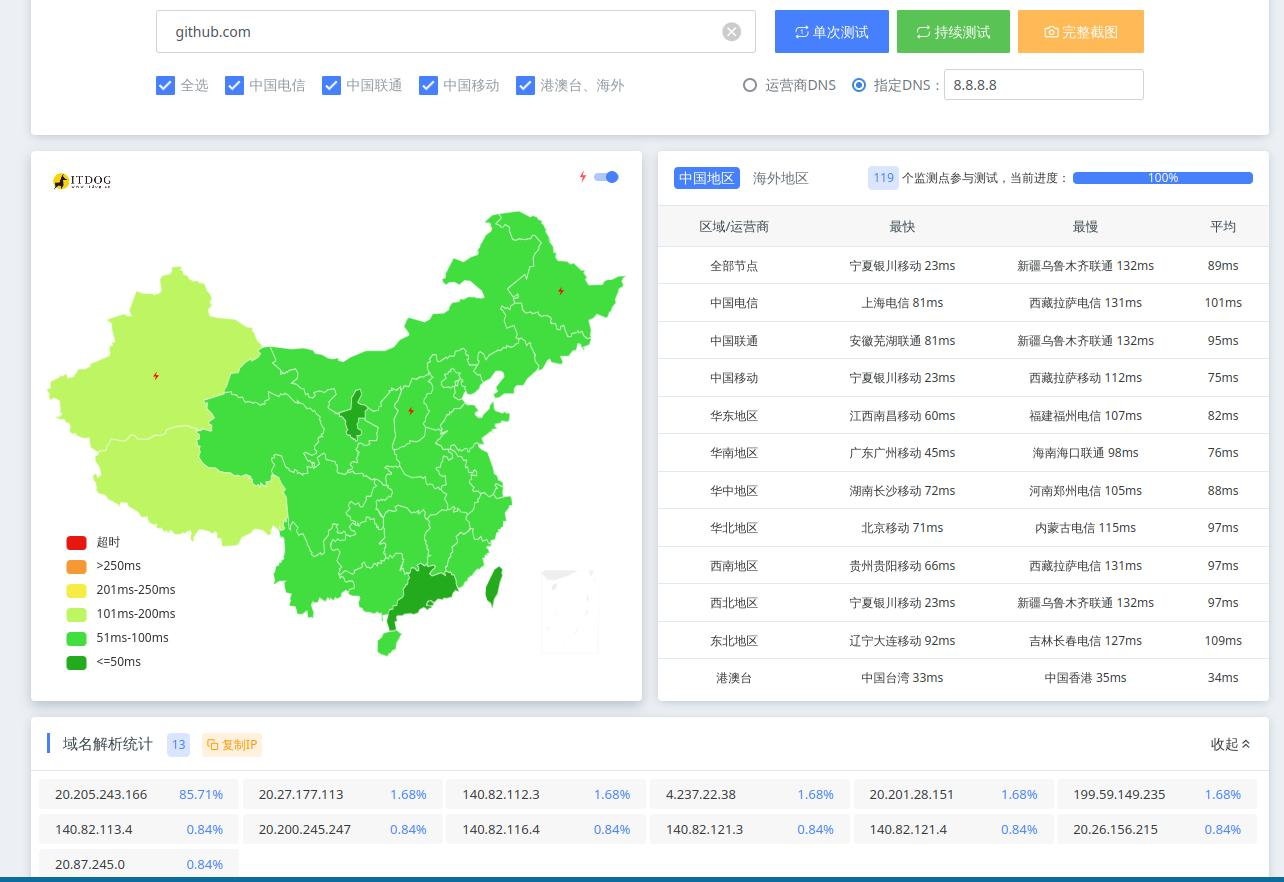The height and width of the screenshot is (882, 1284).
Task: Click the red 超时 legend swatch
Action: [x=77, y=542]
